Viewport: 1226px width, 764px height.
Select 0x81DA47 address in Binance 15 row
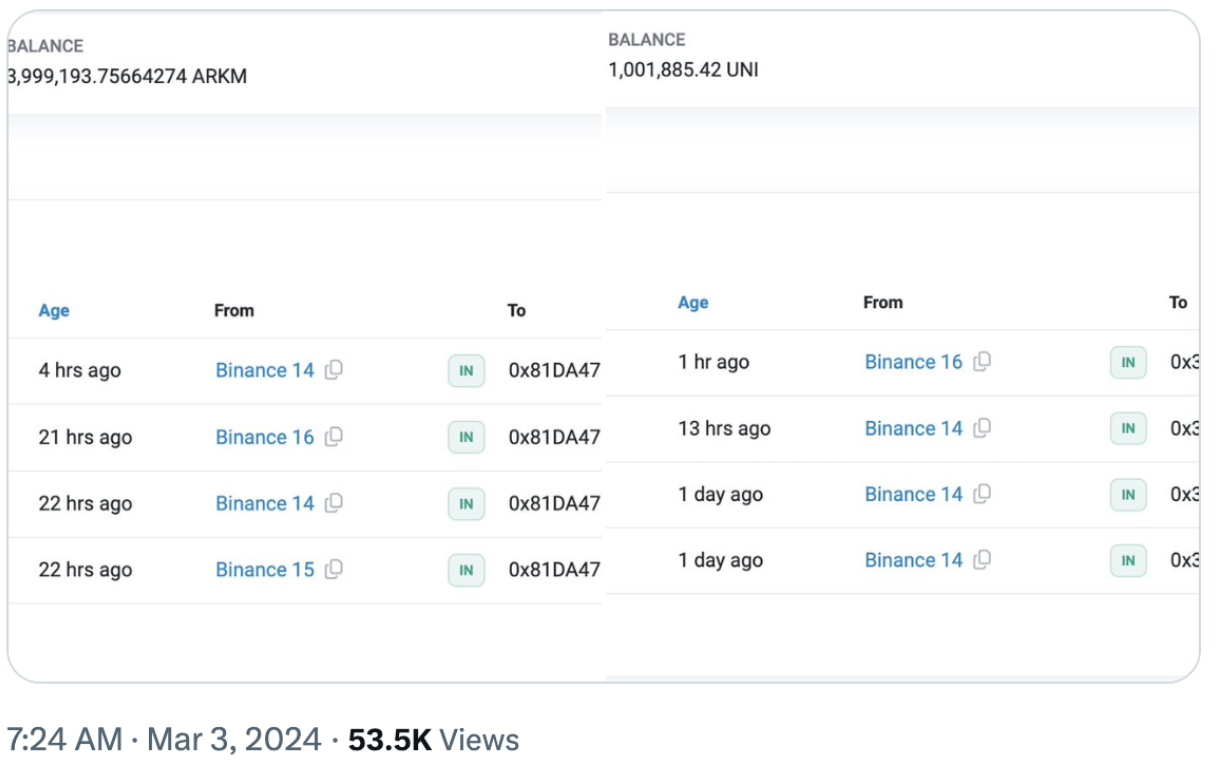pyautogui.click(x=554, y=569)
